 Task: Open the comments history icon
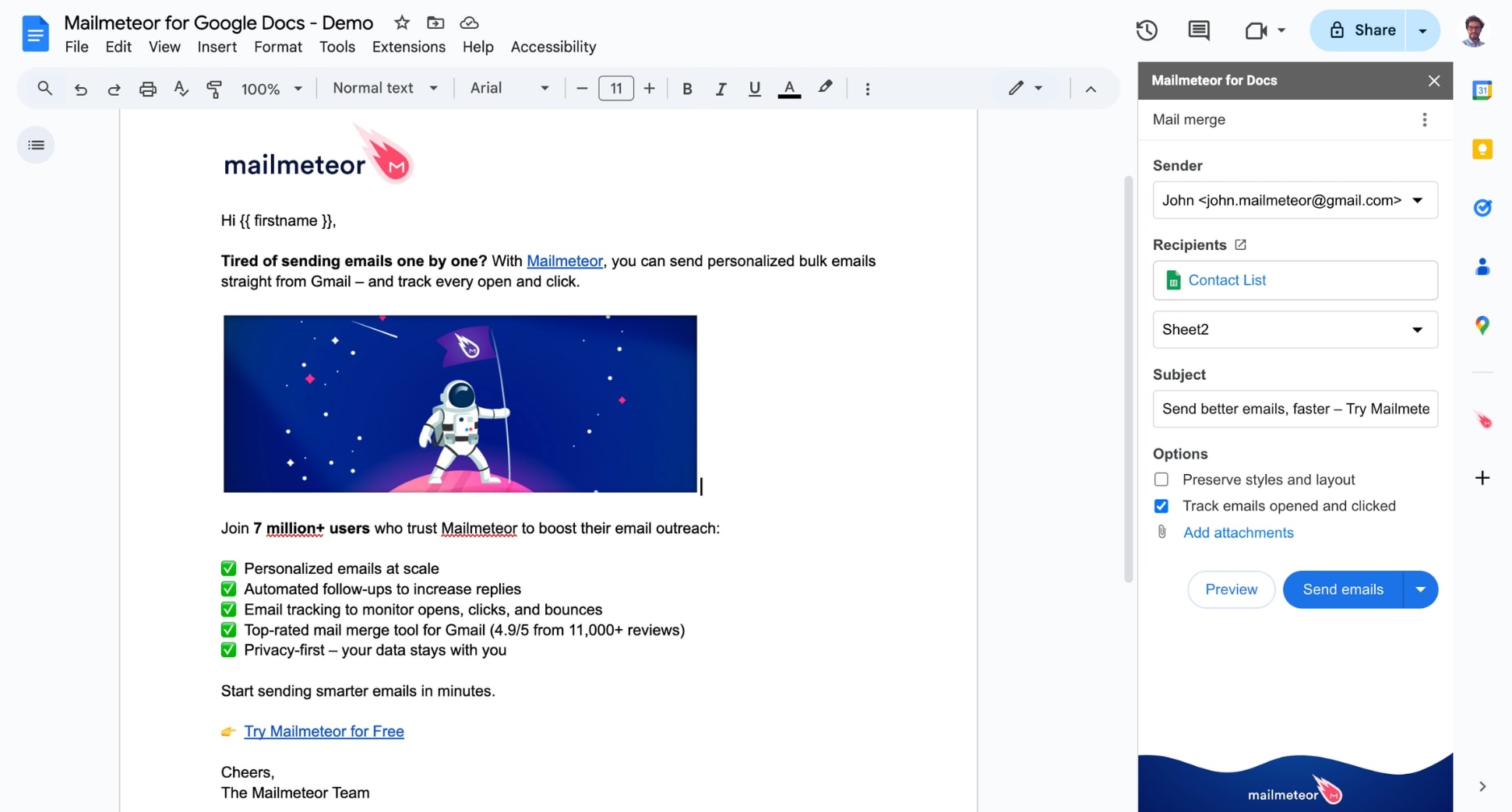pos(1199,30)
